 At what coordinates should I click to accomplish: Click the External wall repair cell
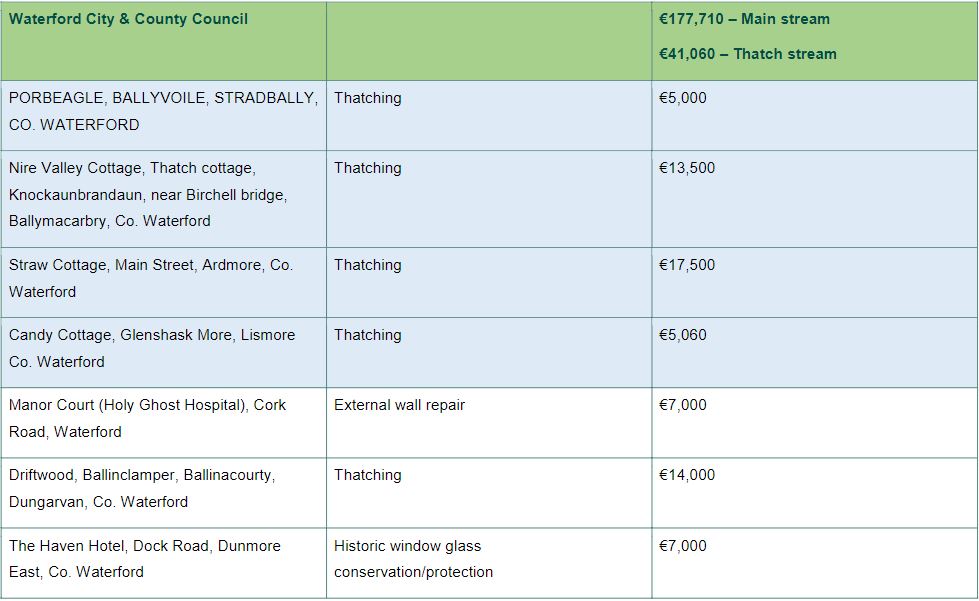click(x=399, y=405)
